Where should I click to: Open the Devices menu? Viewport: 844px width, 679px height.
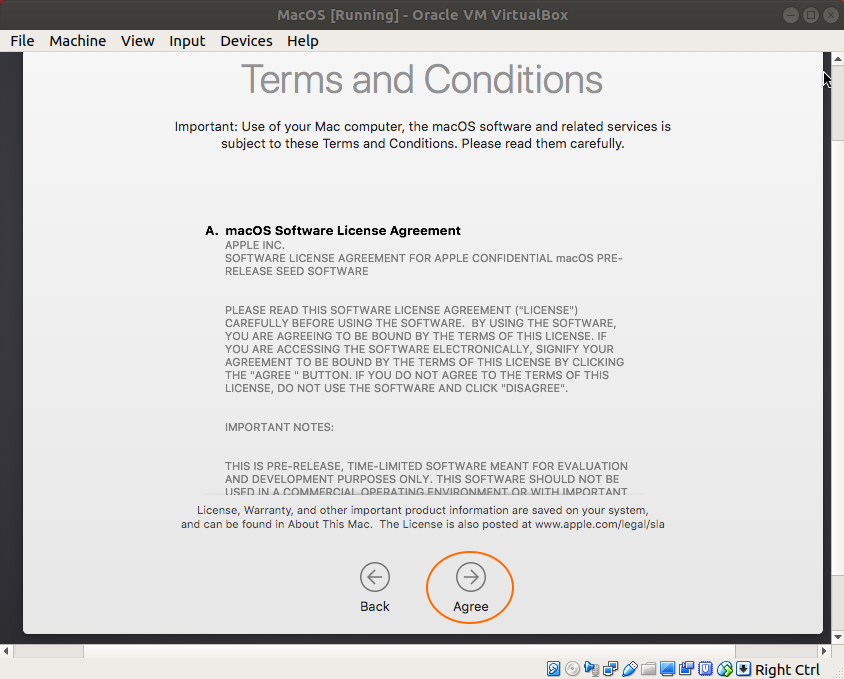tap(246, 41)
